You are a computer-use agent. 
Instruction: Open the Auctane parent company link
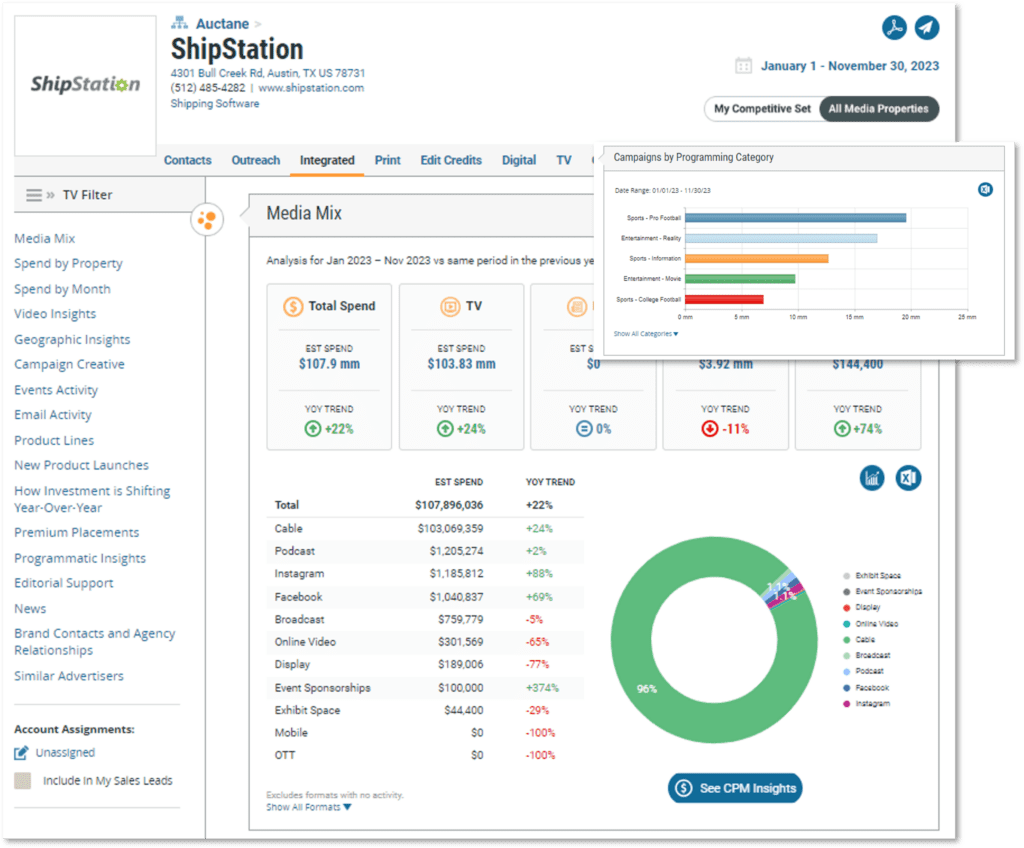click(x=222, y=24)
